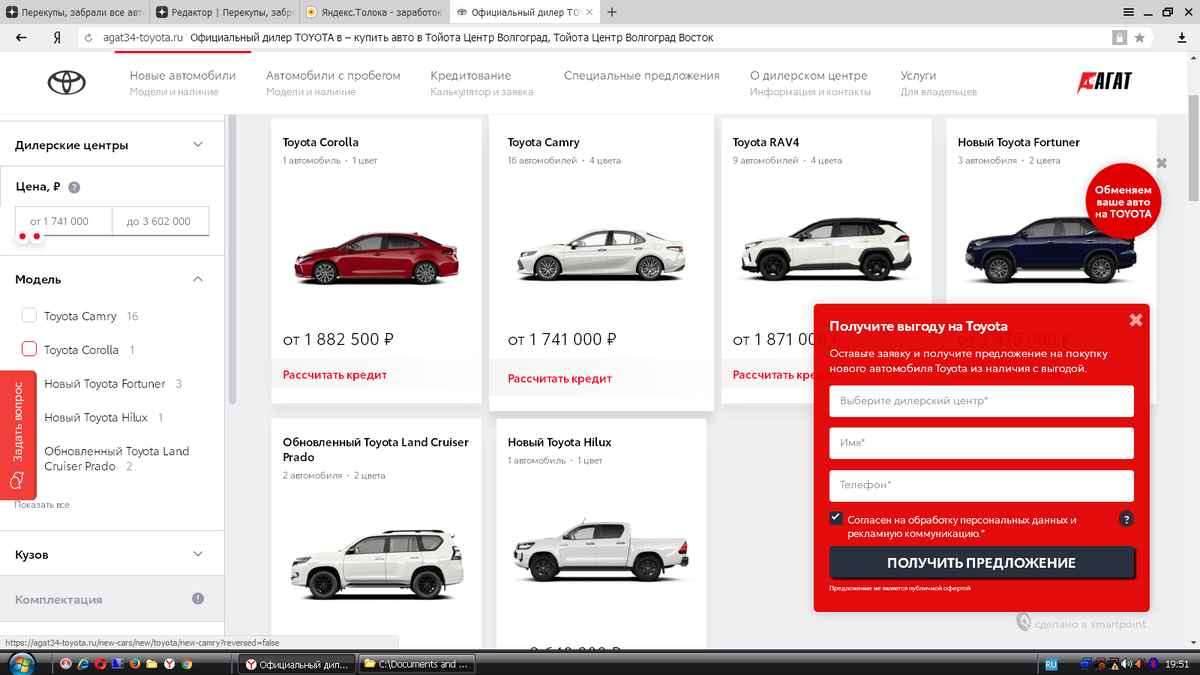Screen dimensions: 1200x675
Task: Switch to first 'Перекупы, забрали все' tab
Action: (74, 12)
